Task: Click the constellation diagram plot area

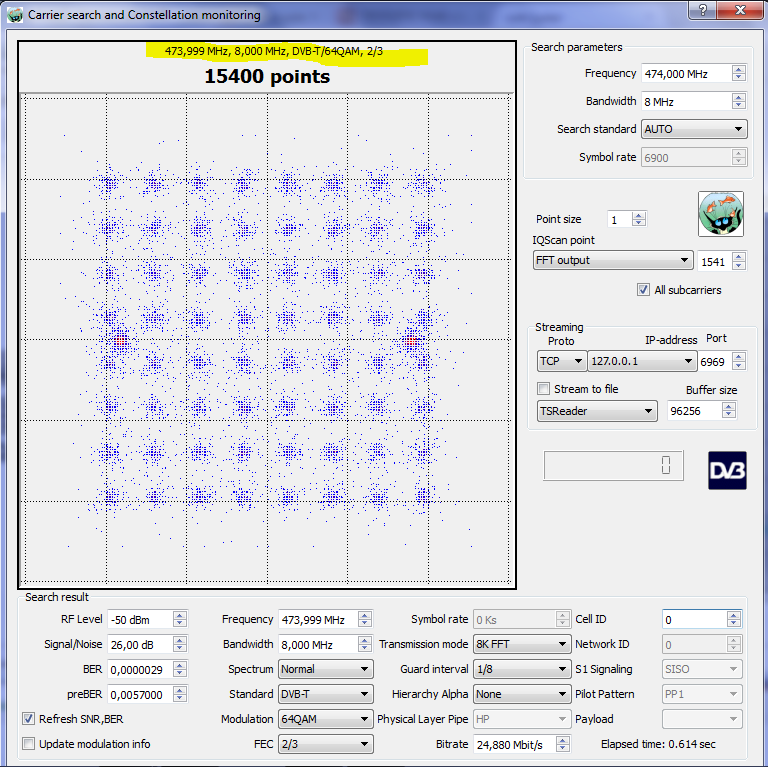Action: pyautogui.click(x=267, y=340)
